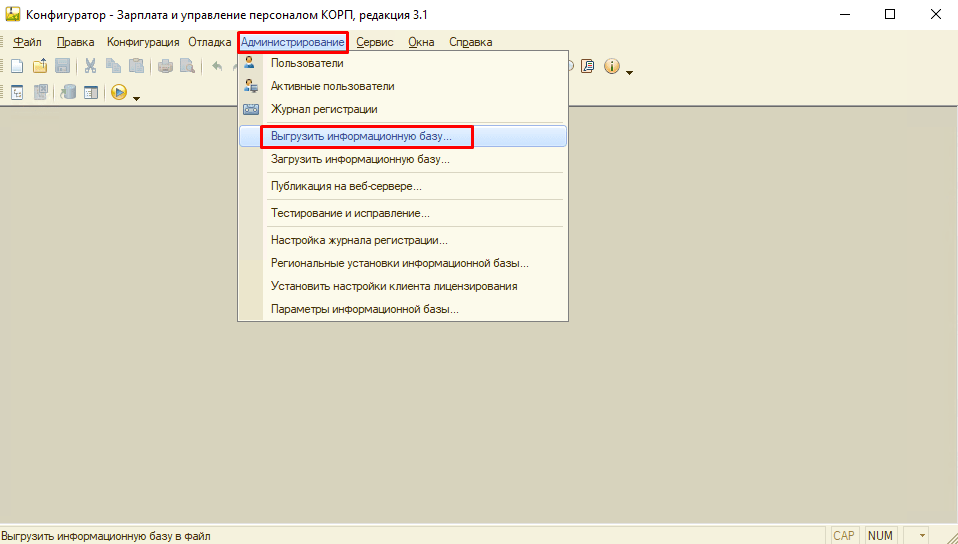Open the Окна menu

click(x=421, y=42)
